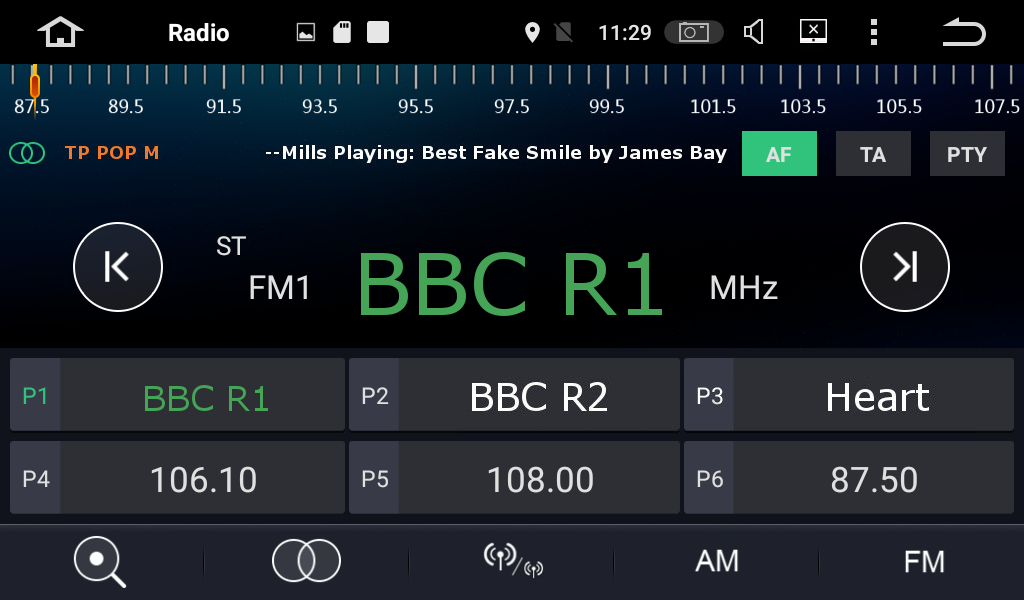Switch to the FM band
Image resolution: width=1024 pixels, height=600 pixels.
point(923,562)
